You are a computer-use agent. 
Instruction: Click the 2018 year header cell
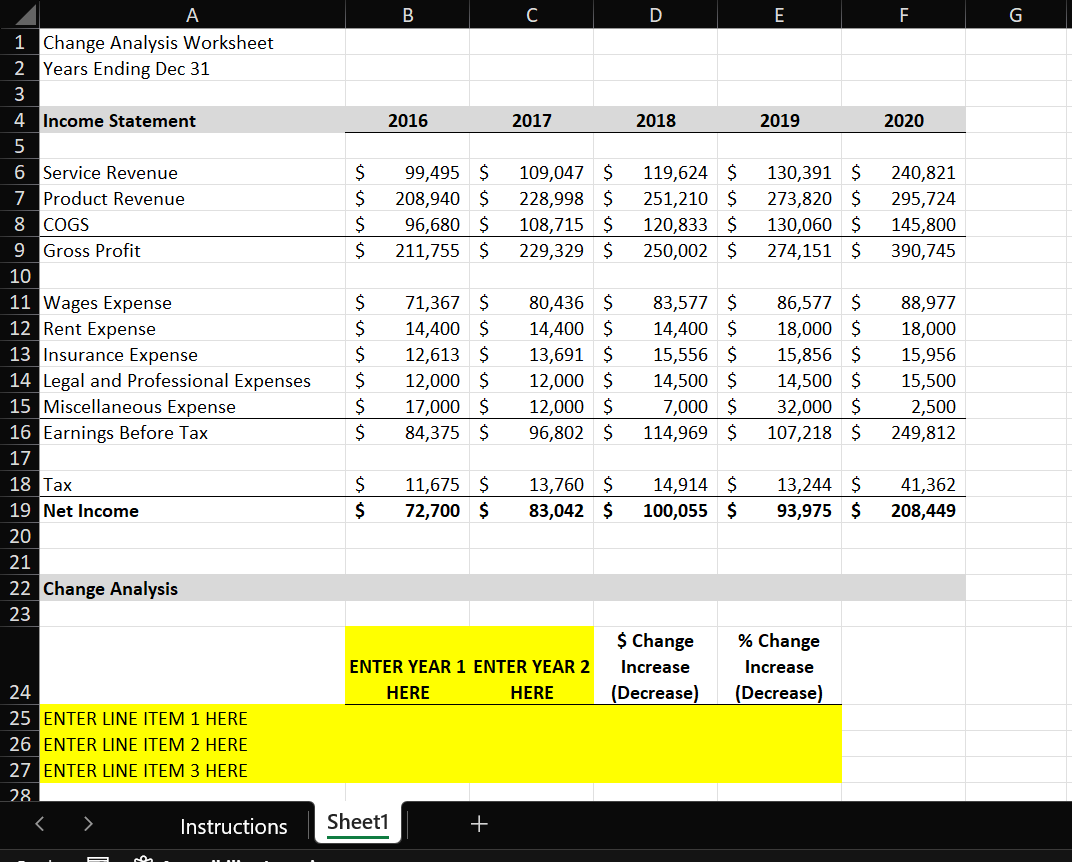point(656,120)
